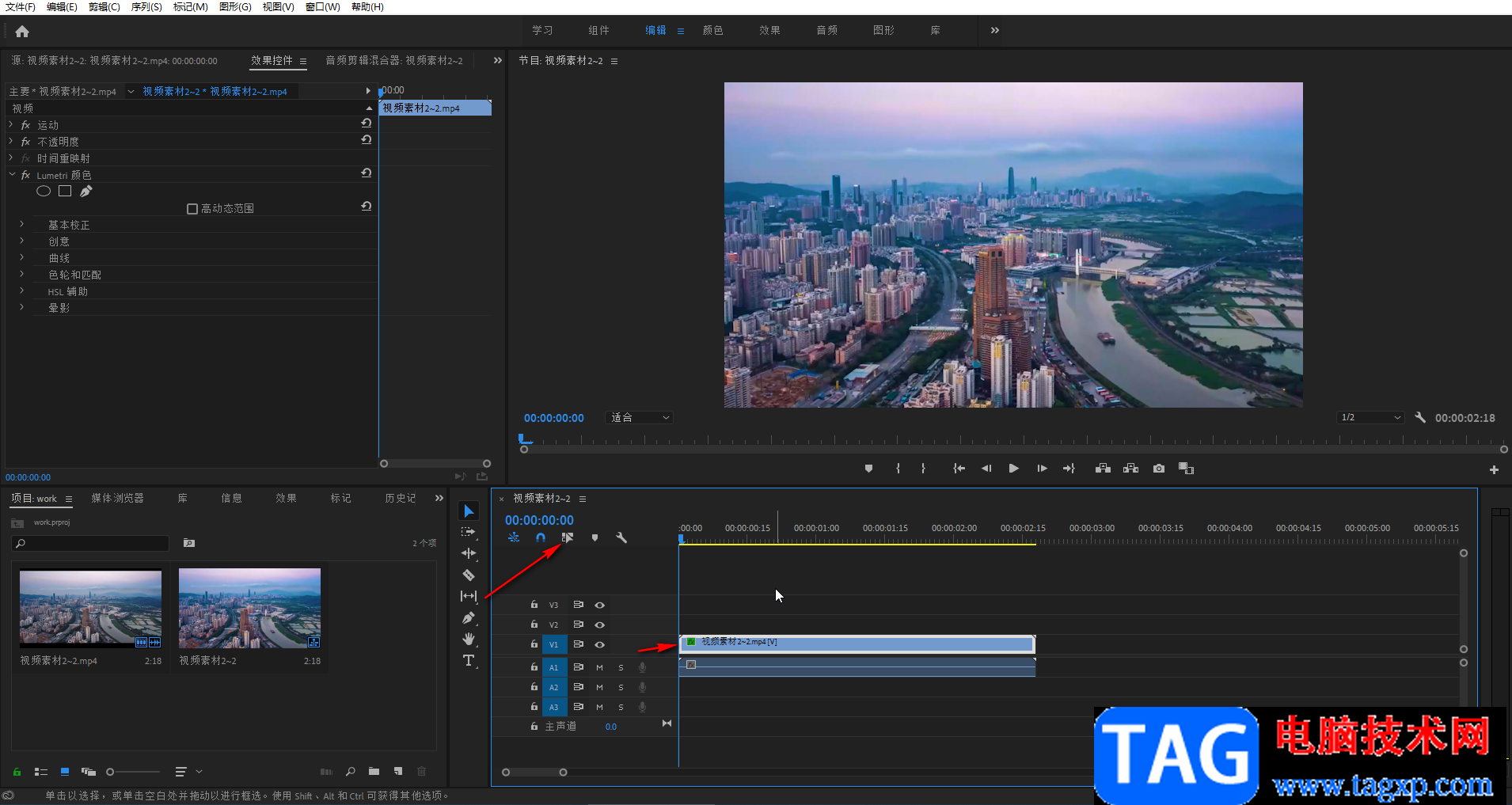Screen dimensions: 1512x805
Task: Go to In point
Action: click(x=959, y=469)
